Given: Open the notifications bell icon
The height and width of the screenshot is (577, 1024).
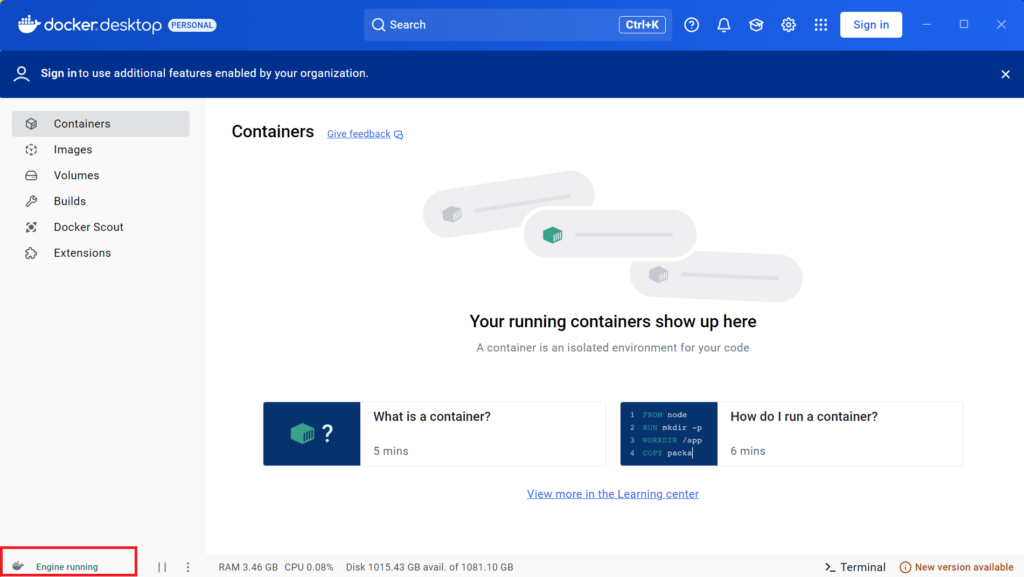Looking at the screenshot, I should point(724,25).
